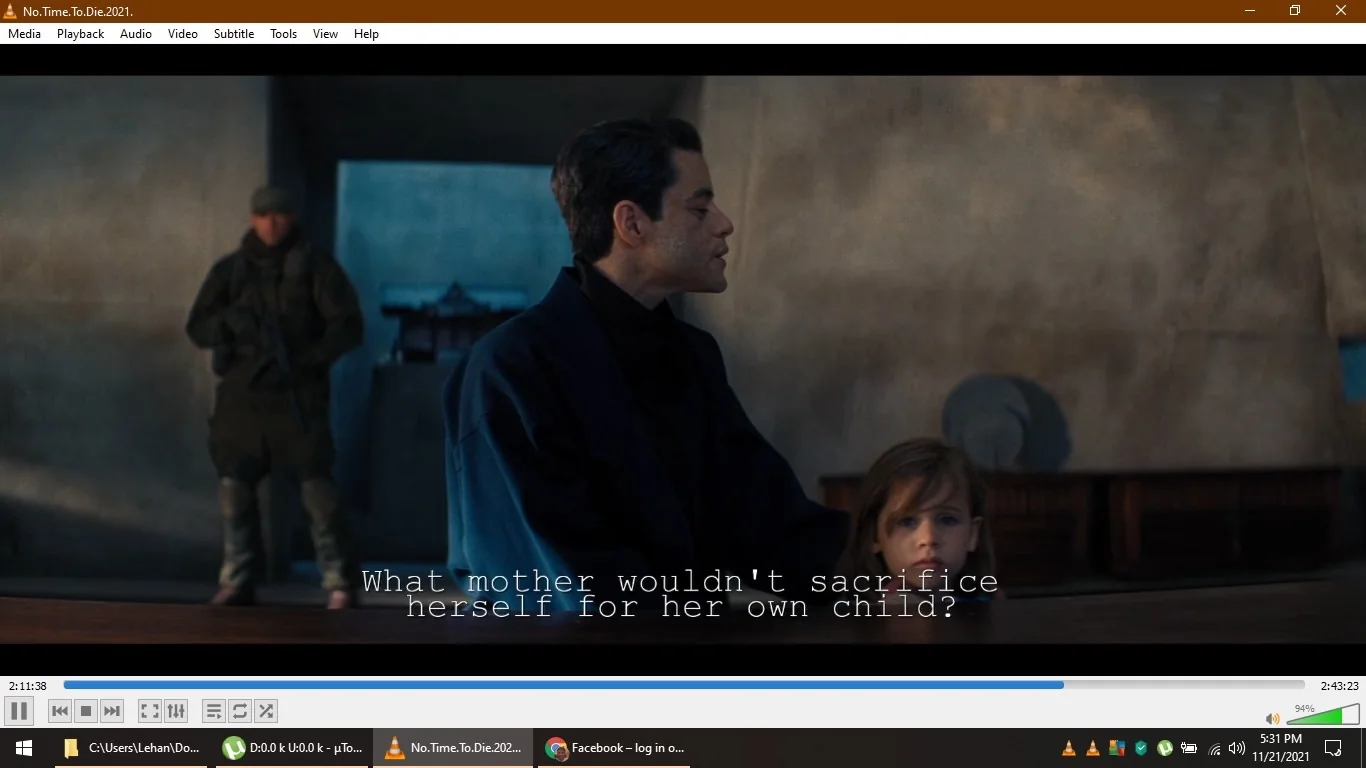Toggle random shuffle playback
Viewport: 1366px width, 768px height.
pyautogui.click(x=266, y=711)
